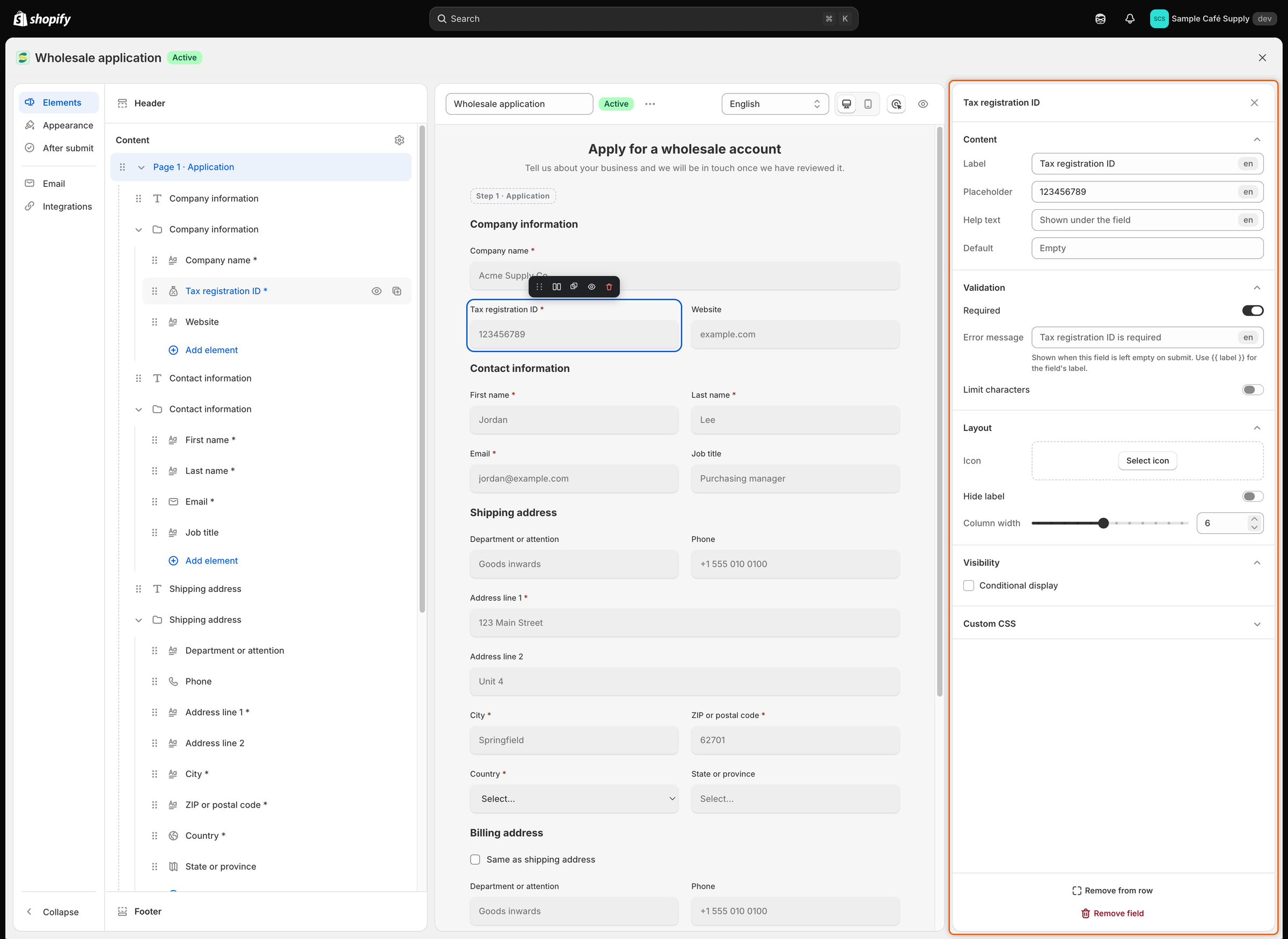Open the Appearance sidebar tab

coord(59,125)
